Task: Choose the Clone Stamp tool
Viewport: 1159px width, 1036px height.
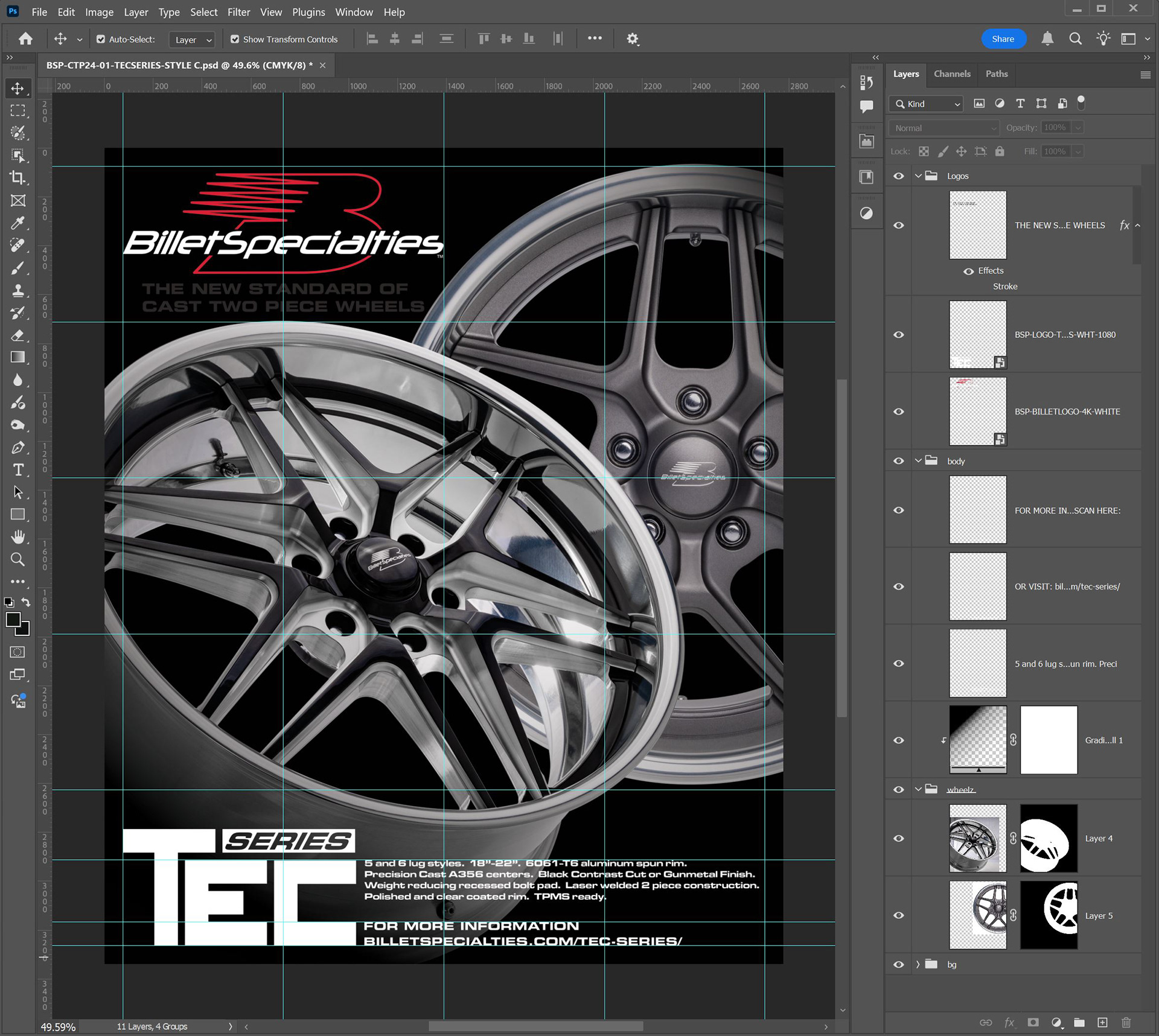Action: click(18, 290)
